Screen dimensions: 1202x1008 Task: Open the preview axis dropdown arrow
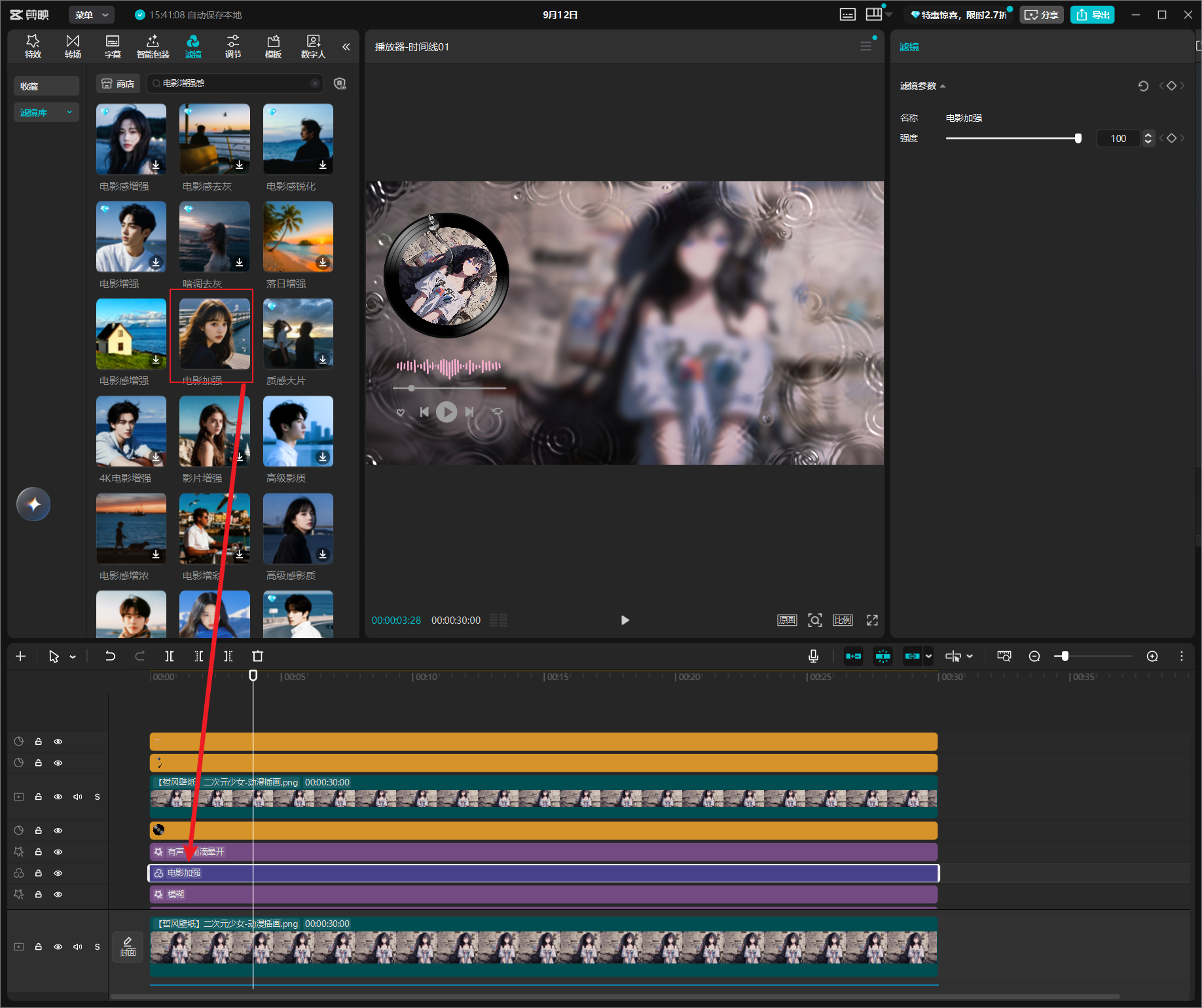click(x=970, y=656)
